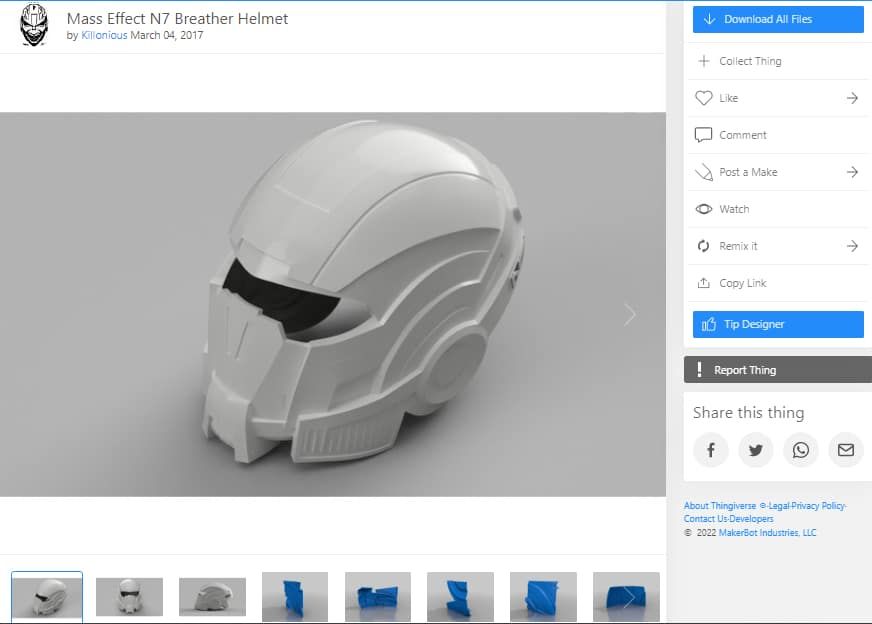Click the Remix it icon
872x624 pixels.
click(x=703, y=246)
